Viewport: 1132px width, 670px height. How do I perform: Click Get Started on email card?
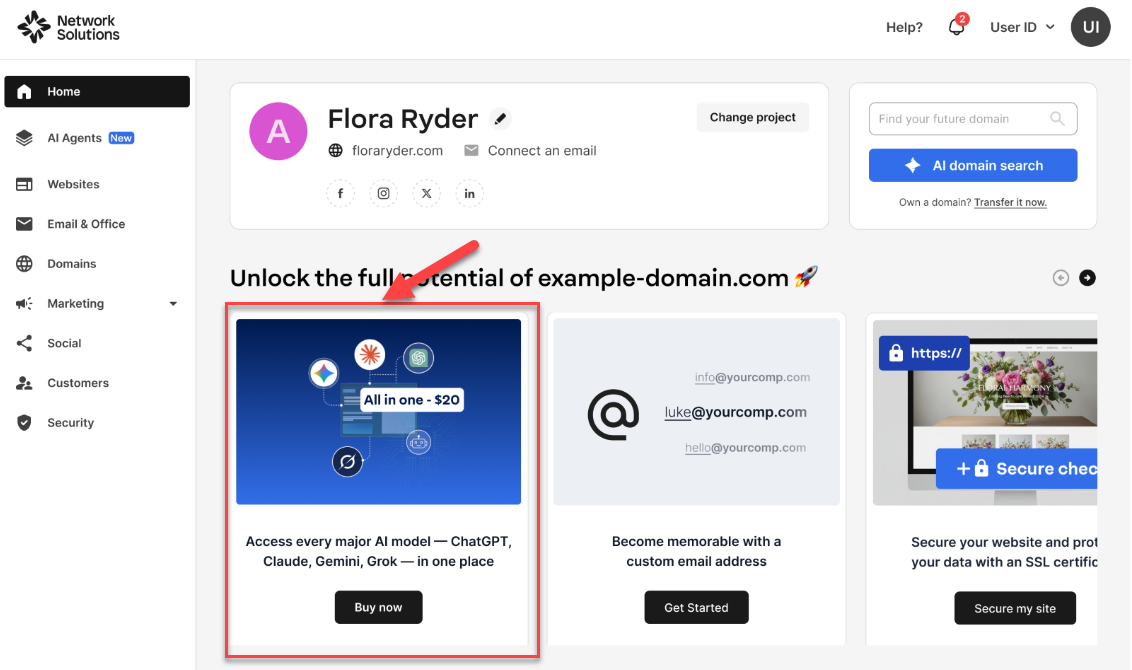coord(696,607)
